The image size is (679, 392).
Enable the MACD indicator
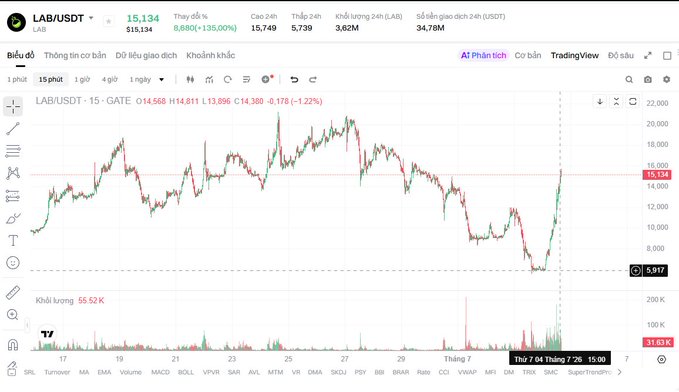point(160,373)
